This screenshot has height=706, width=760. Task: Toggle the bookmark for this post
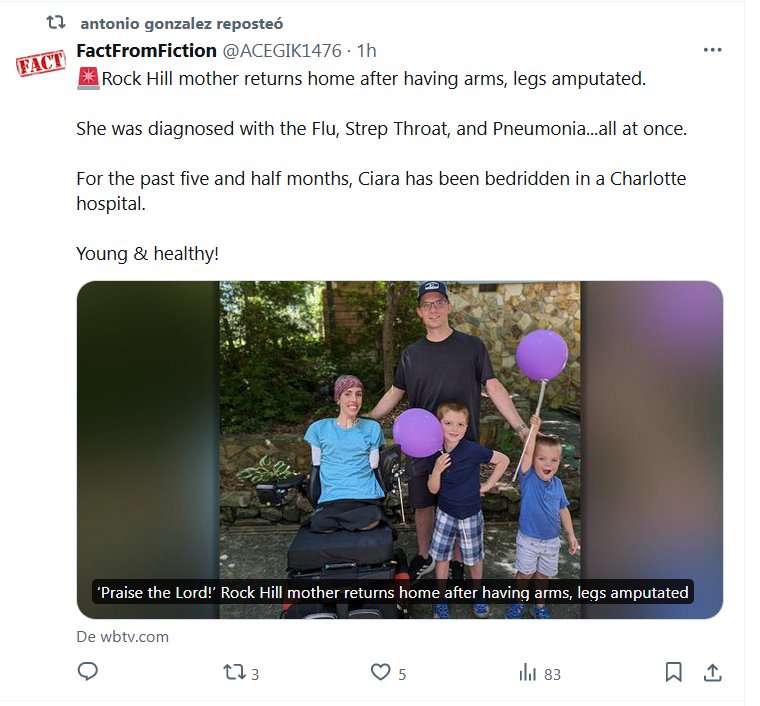[x=673, y=673]
